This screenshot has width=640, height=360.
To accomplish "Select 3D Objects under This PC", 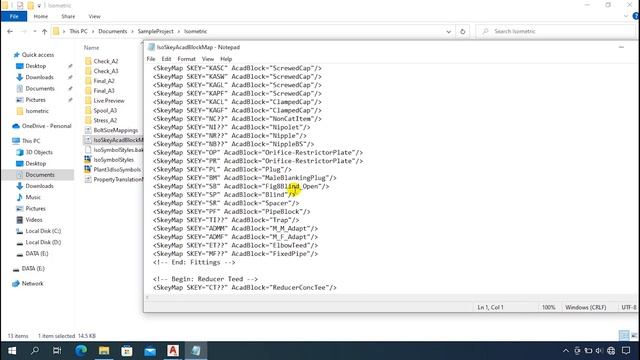I will pos(39,152).
